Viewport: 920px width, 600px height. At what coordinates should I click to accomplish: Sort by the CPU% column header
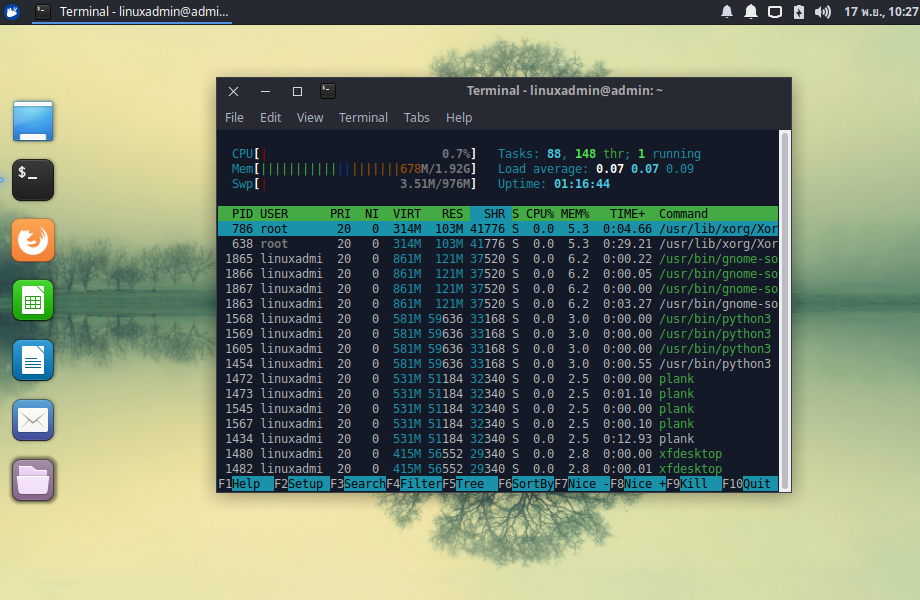click(540, 214)
